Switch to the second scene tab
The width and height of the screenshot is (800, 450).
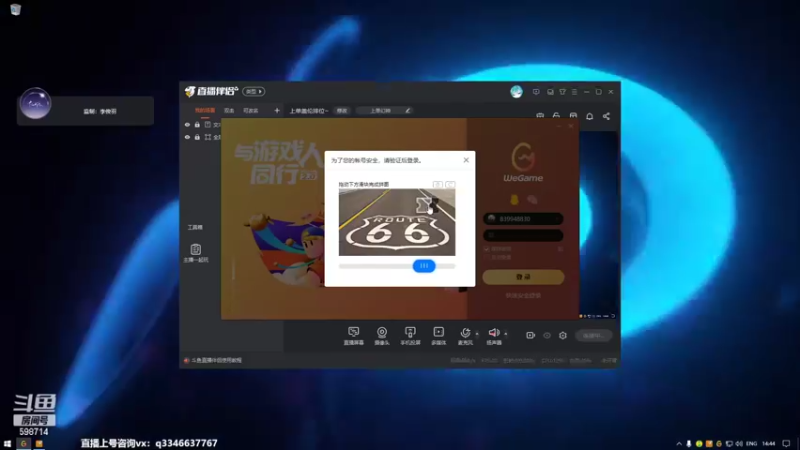229,111
